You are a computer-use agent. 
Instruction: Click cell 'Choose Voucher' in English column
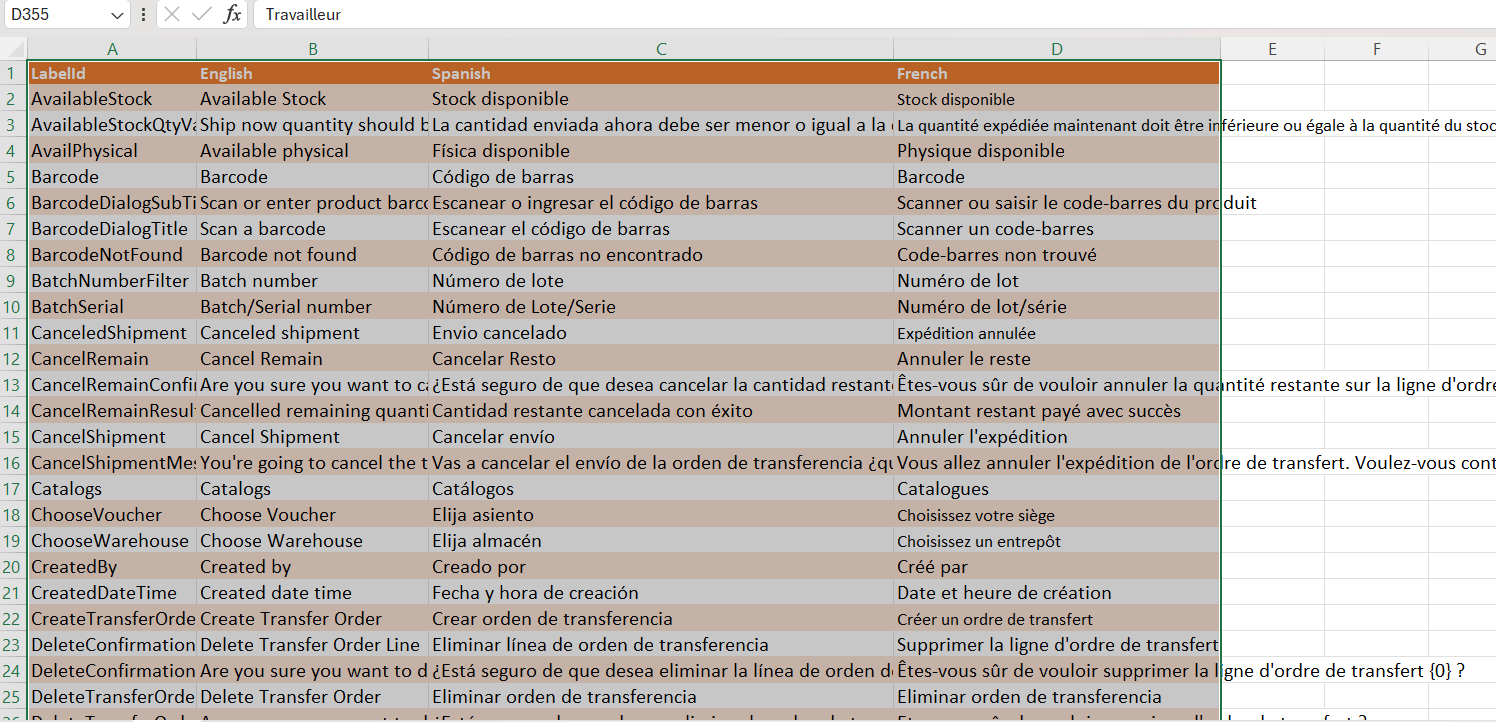(x=313, y=515)
